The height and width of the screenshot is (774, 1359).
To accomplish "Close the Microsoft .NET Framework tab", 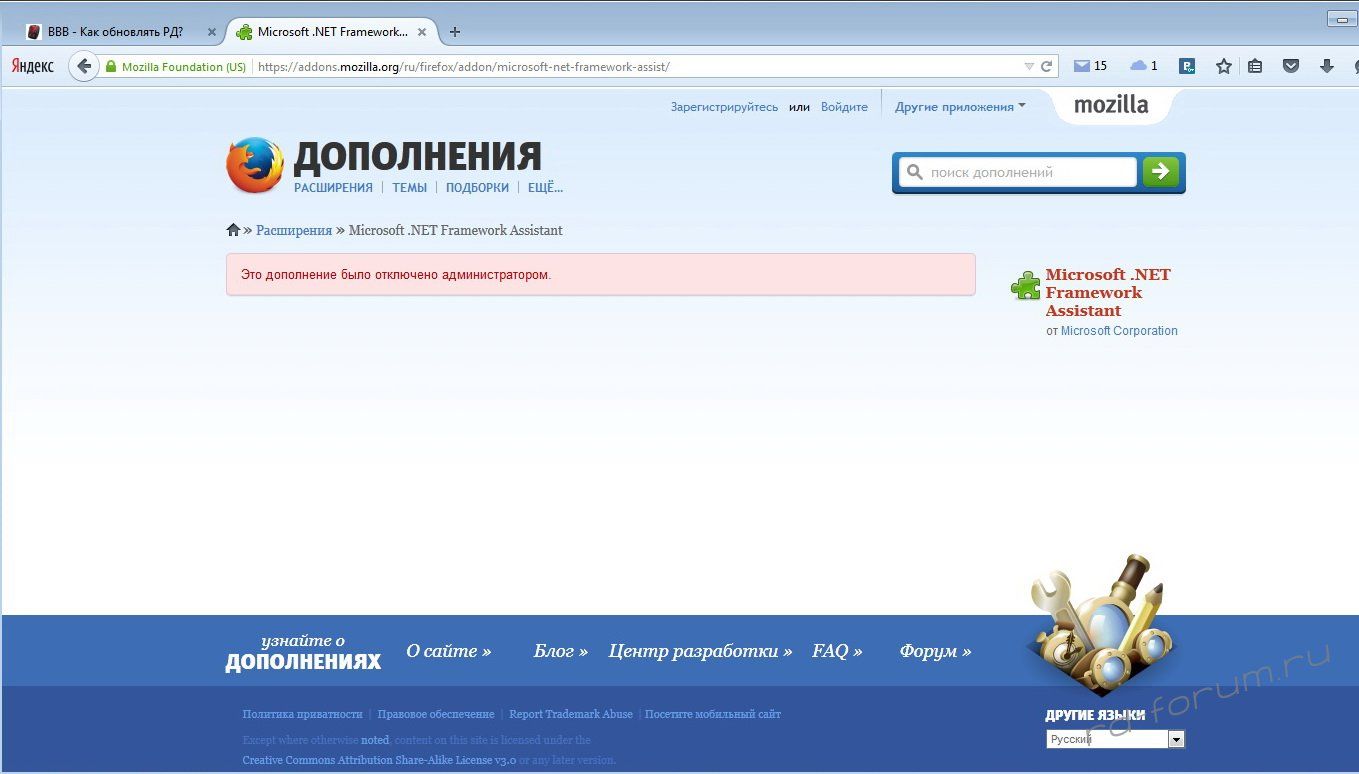I will [422, 32].
